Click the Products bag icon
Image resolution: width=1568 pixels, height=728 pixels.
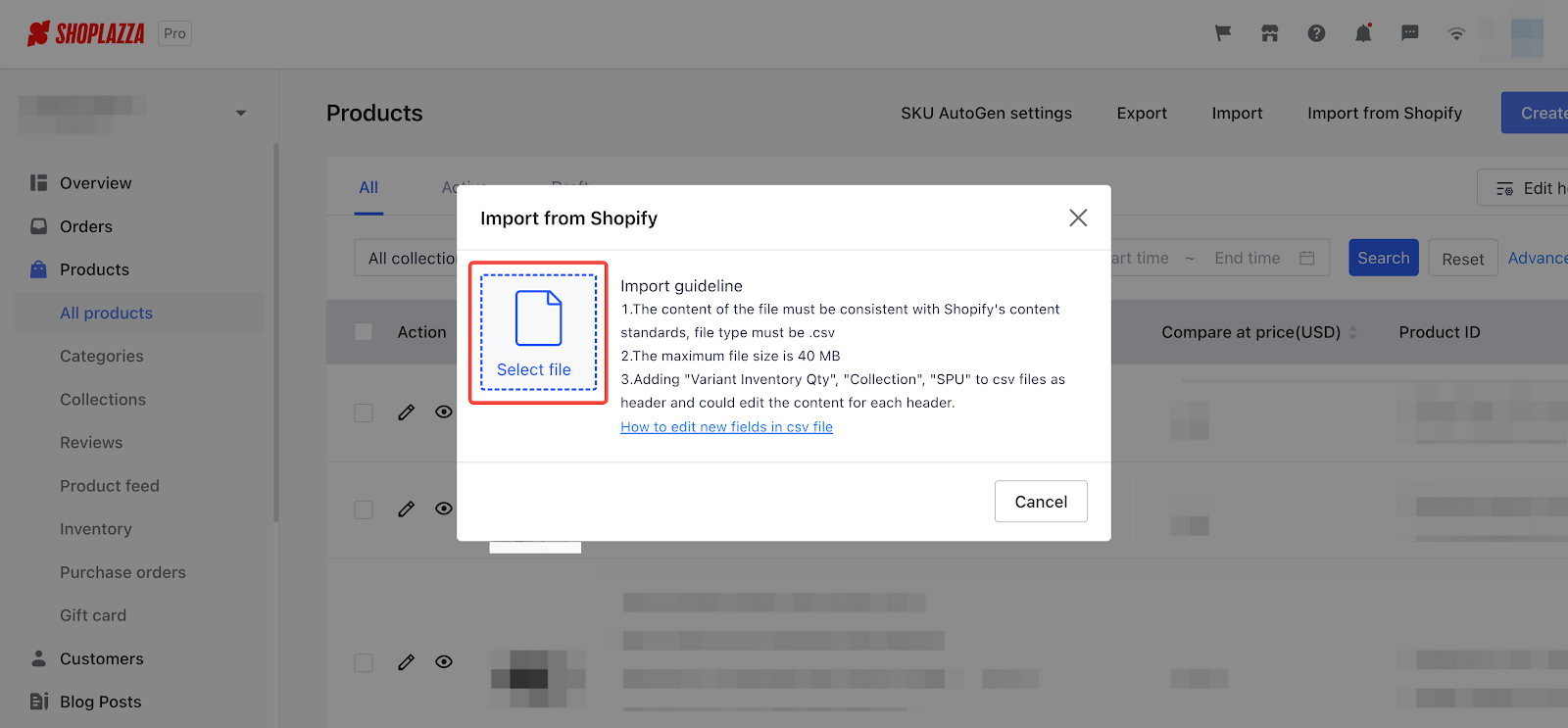[x=38, y=269]
